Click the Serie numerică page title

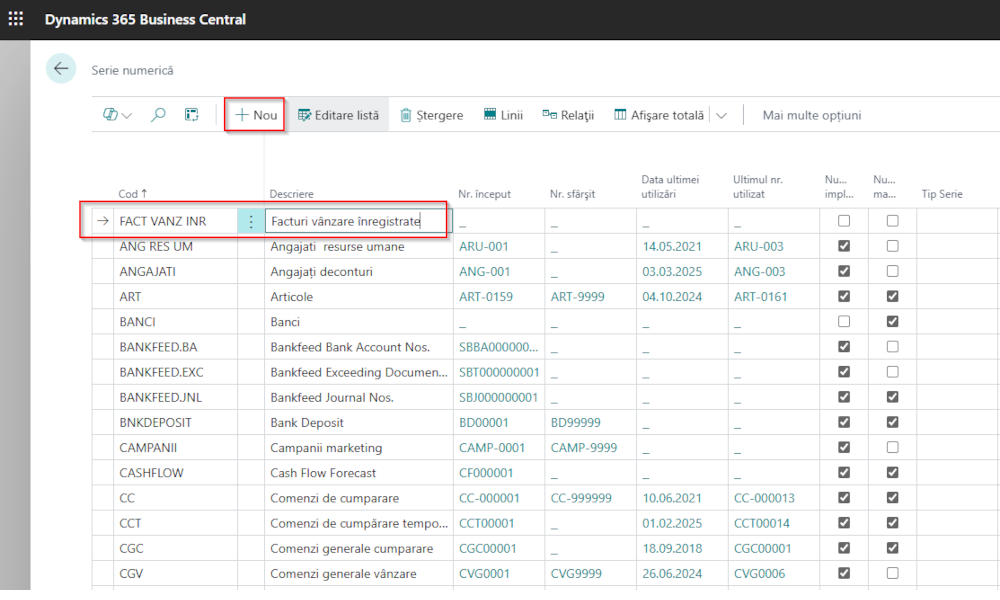(132, 70)
